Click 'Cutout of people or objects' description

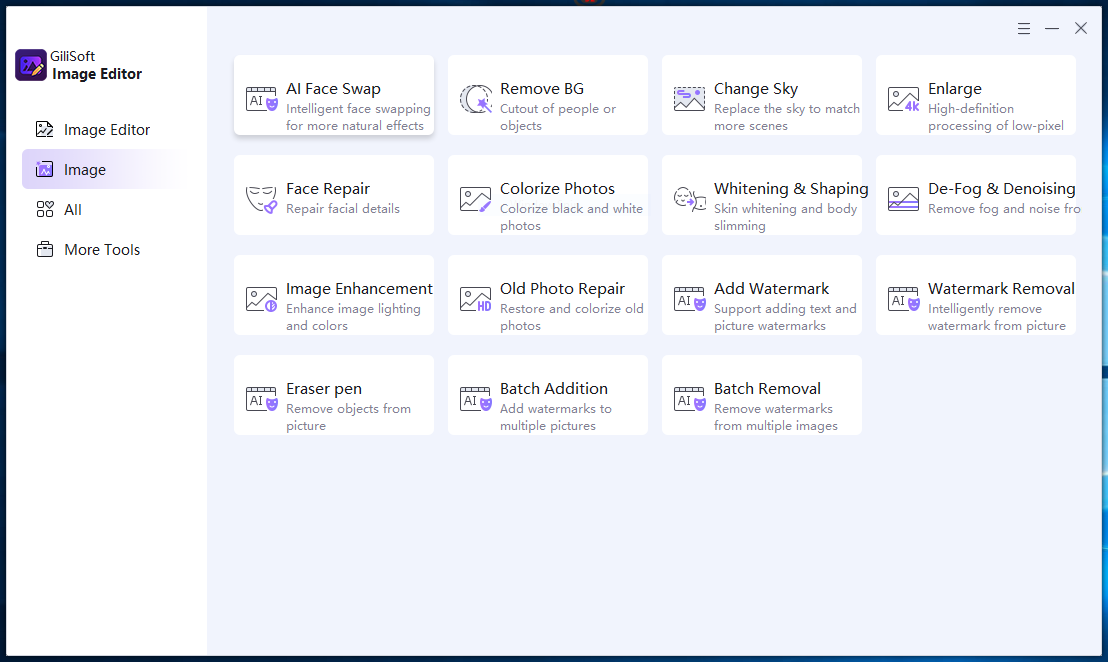(558, 117)
